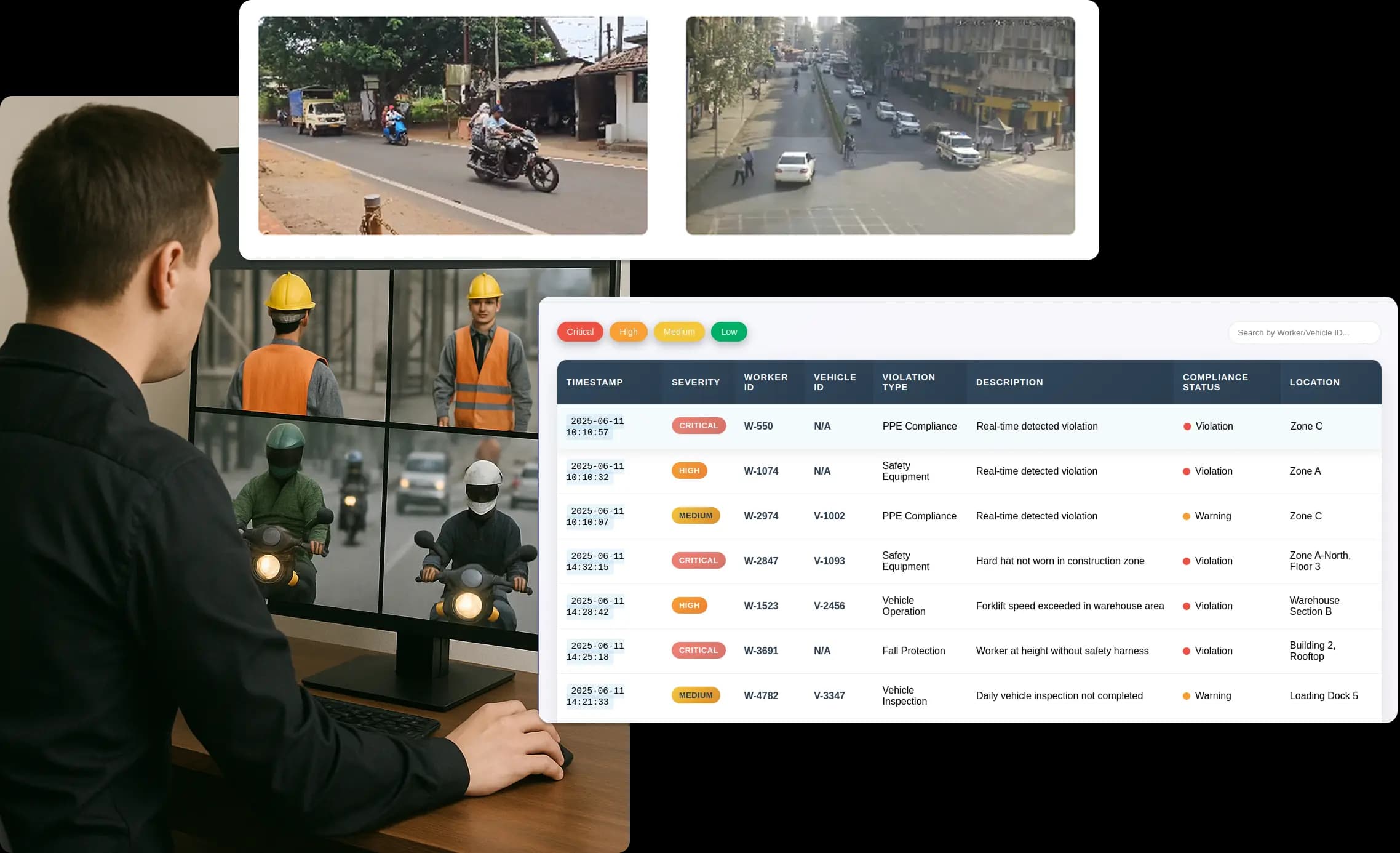Select worker ID W-3691
This screenshot has height=853, width=1400.
coord(761,651)
